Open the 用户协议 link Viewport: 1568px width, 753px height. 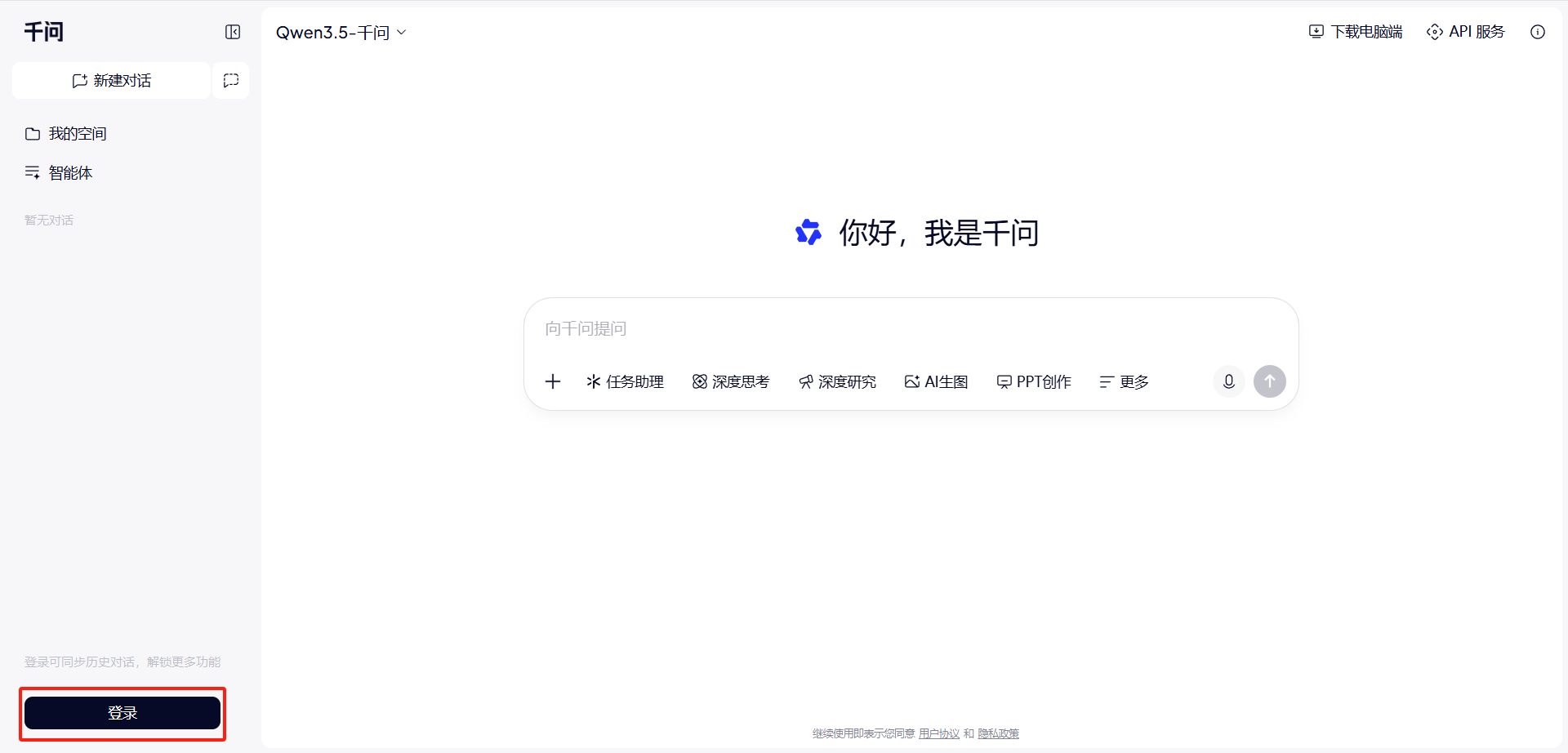point(939,733)
